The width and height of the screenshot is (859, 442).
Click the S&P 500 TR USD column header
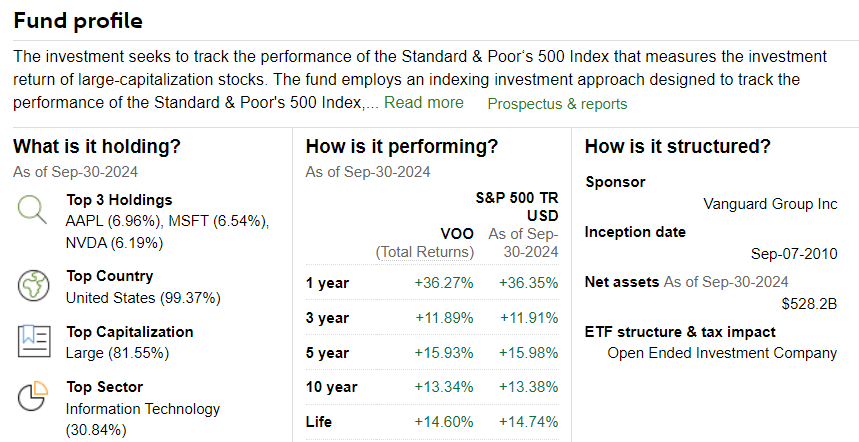pyautogui.click(x=517, y=206)
